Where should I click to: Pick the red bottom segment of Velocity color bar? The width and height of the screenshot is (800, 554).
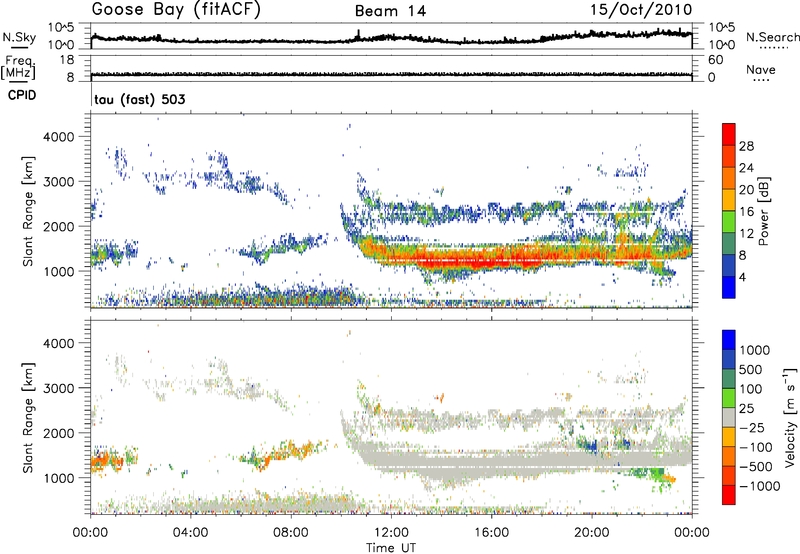(x=729, y=495)
